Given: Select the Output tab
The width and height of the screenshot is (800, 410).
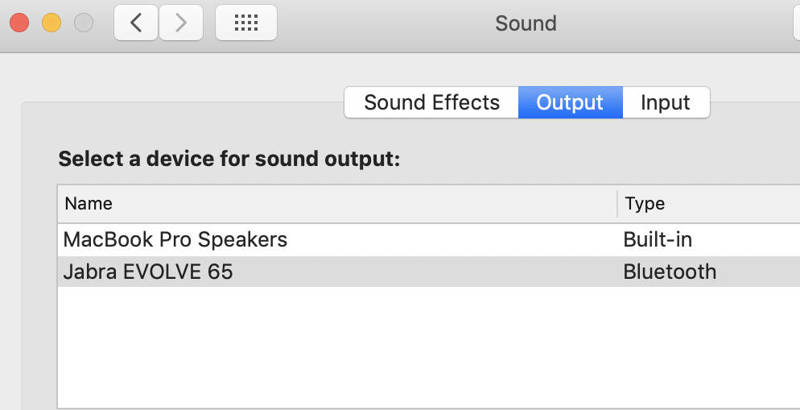Looking at the screenshot, I should [x=570, y=102].
